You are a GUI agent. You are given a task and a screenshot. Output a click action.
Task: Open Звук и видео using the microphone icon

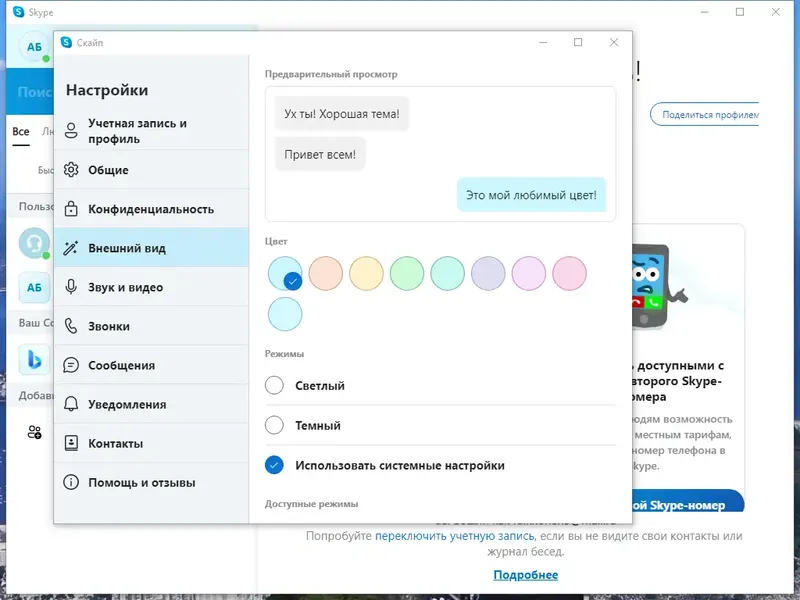pyautogui.click(x=70, y=286)
